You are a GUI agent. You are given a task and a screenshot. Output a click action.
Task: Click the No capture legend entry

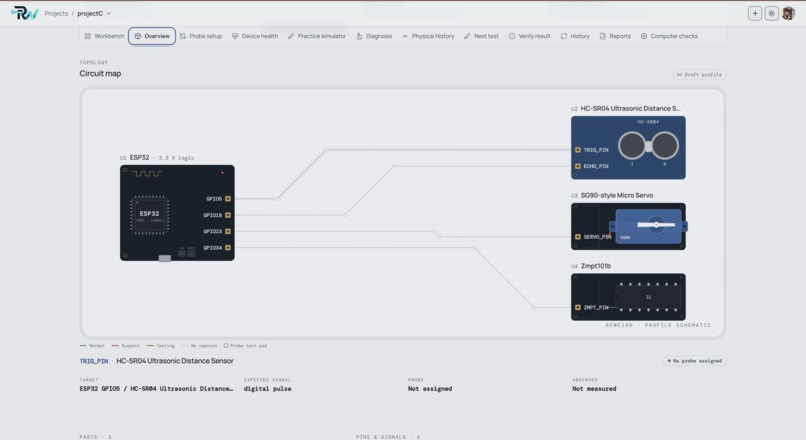[x=199, y=345]
